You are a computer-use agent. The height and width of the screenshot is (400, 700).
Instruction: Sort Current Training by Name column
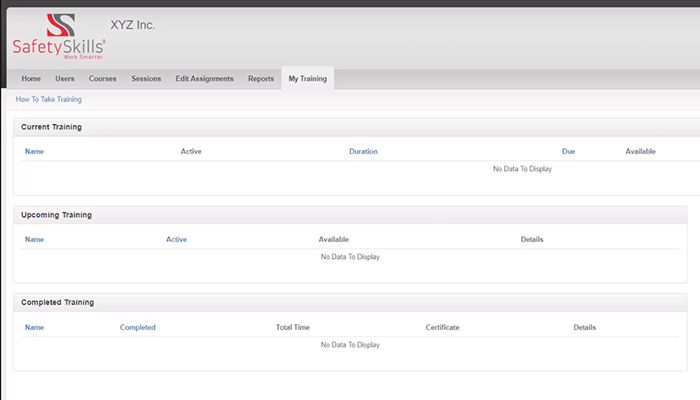coord(34,151)
